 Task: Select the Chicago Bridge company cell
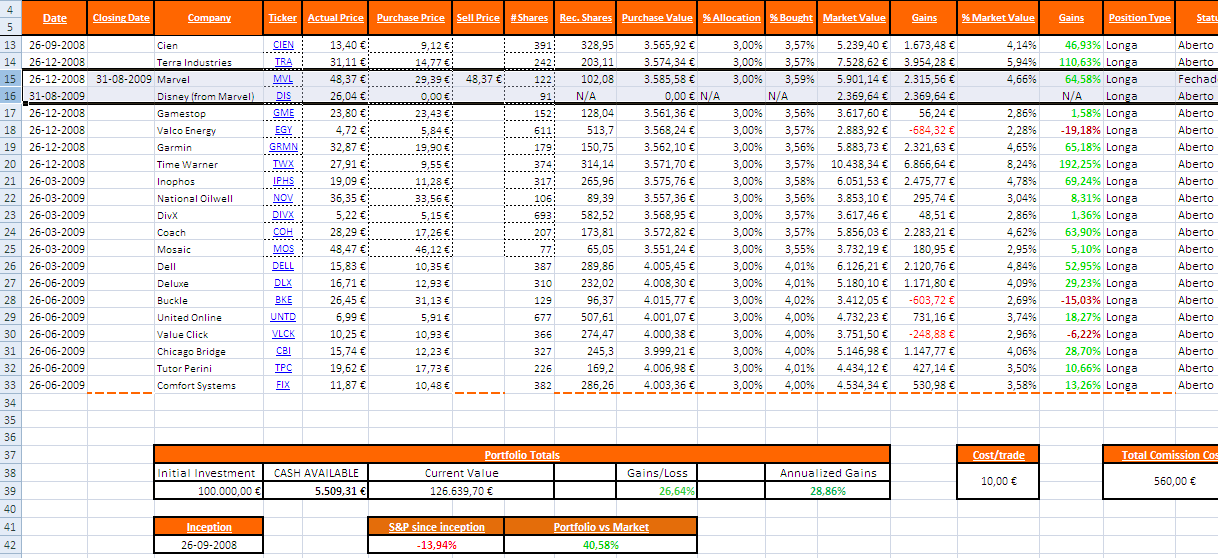(209, 351)
